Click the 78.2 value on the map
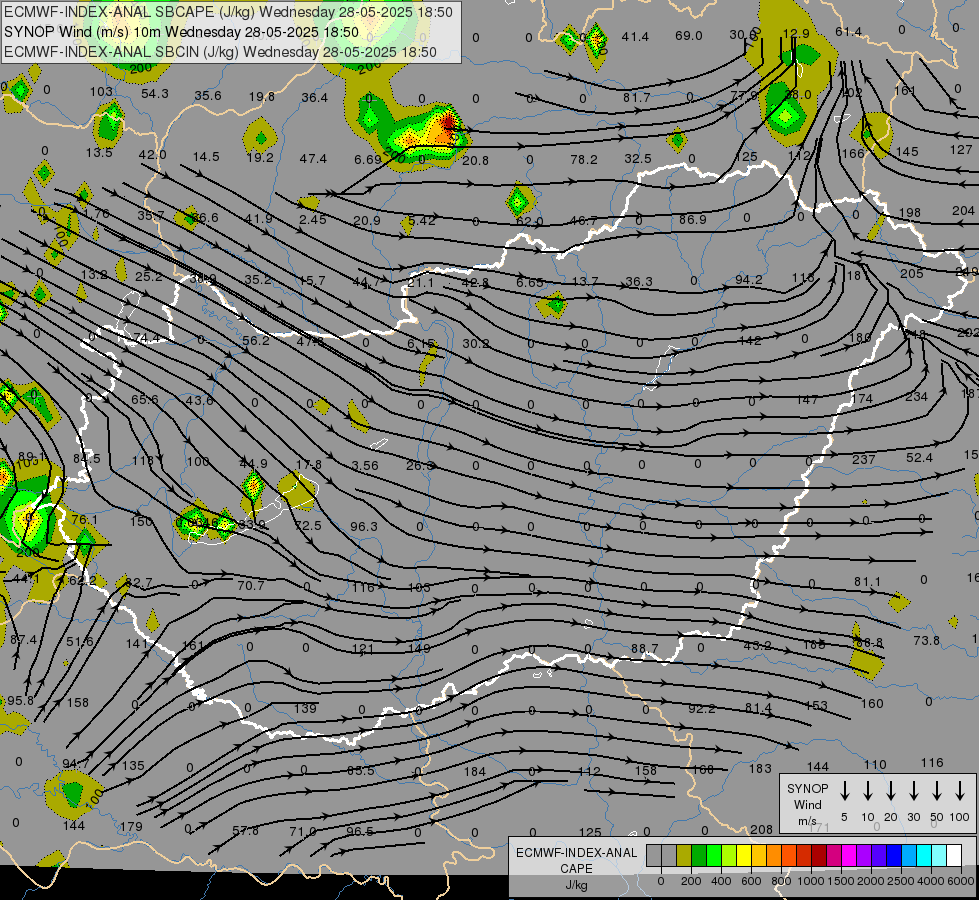This screenshot has height=900, width=979. point(584,160)
